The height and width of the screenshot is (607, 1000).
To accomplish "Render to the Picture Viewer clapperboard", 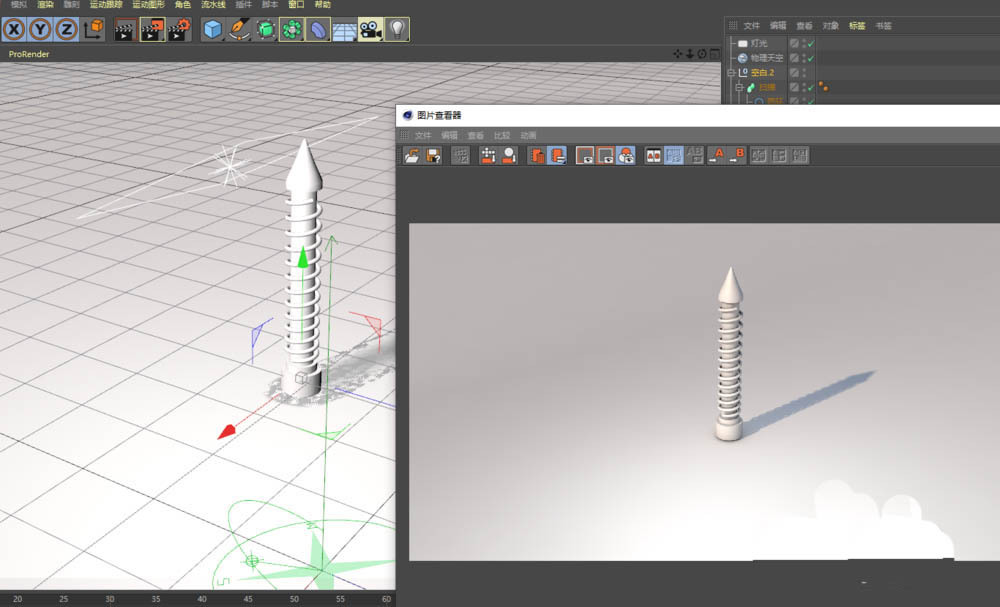I will (x=152, y=29).
